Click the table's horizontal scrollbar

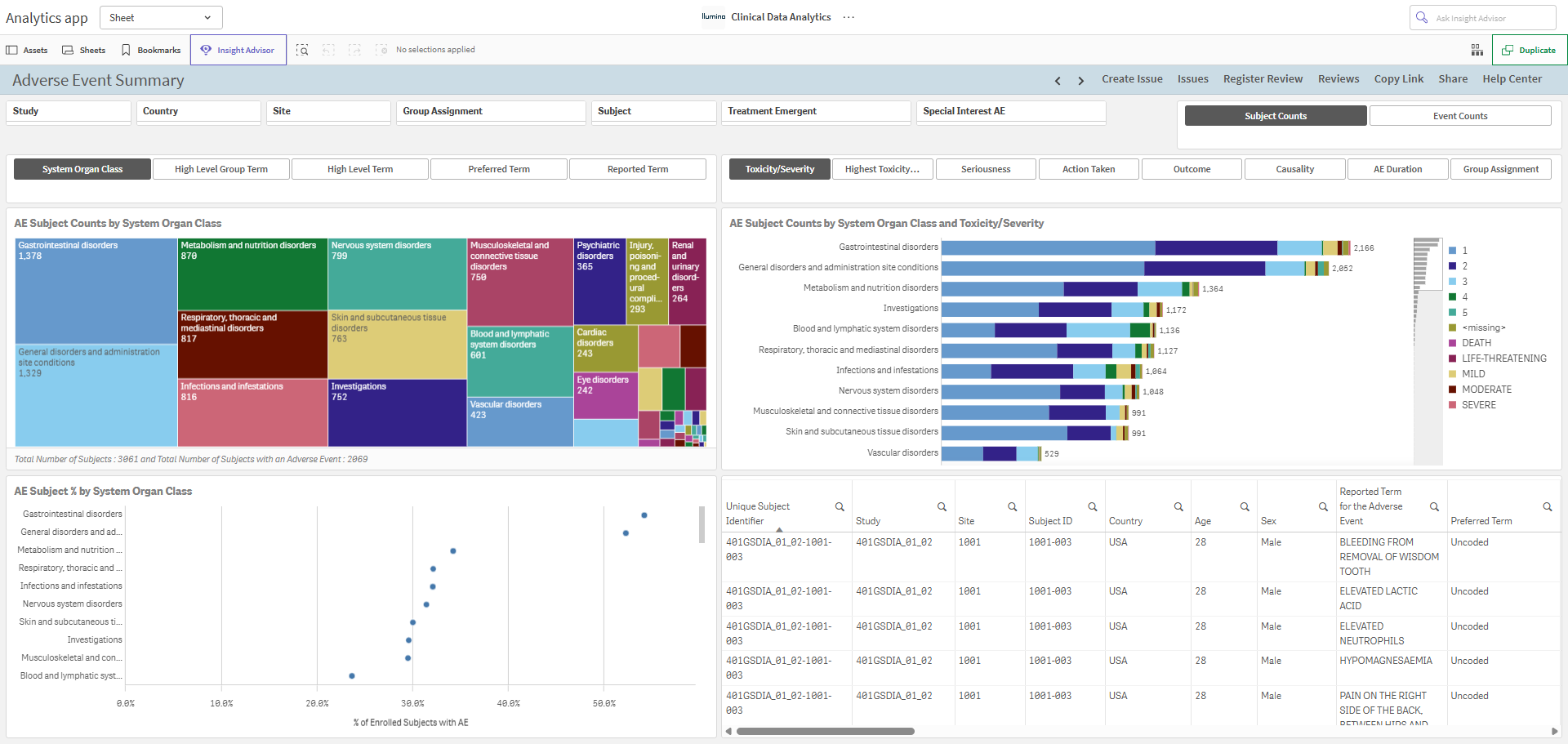(826, 731)
